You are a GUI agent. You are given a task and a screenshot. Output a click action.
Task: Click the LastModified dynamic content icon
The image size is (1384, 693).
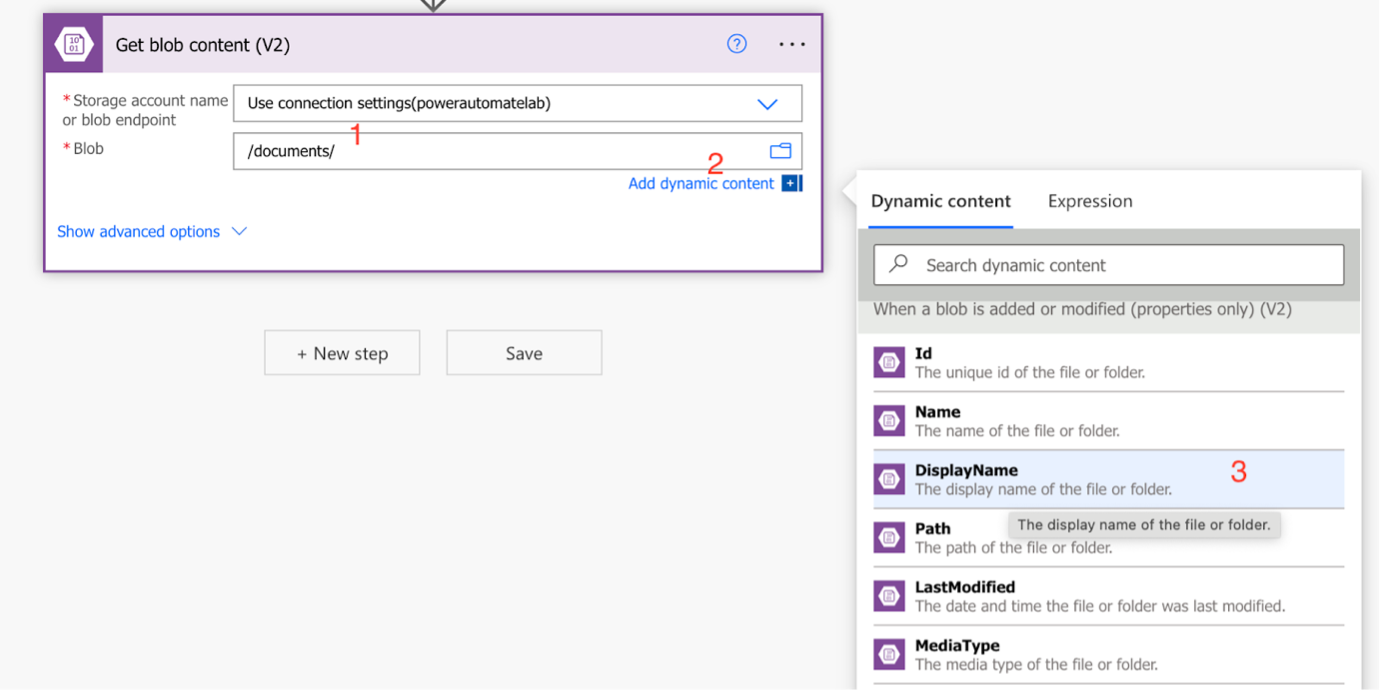(889, 595)
